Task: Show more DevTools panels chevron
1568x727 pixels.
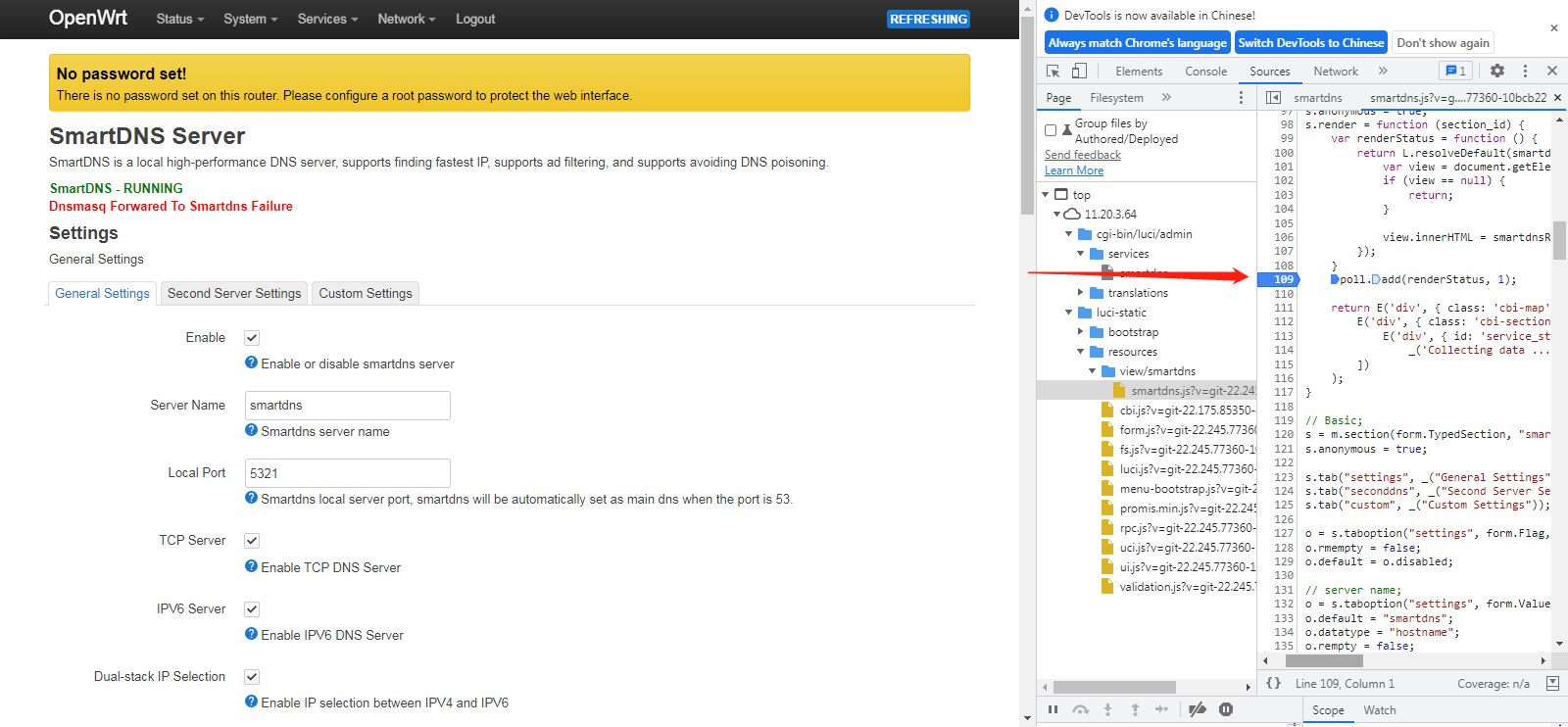Action: click(1383, 71)
